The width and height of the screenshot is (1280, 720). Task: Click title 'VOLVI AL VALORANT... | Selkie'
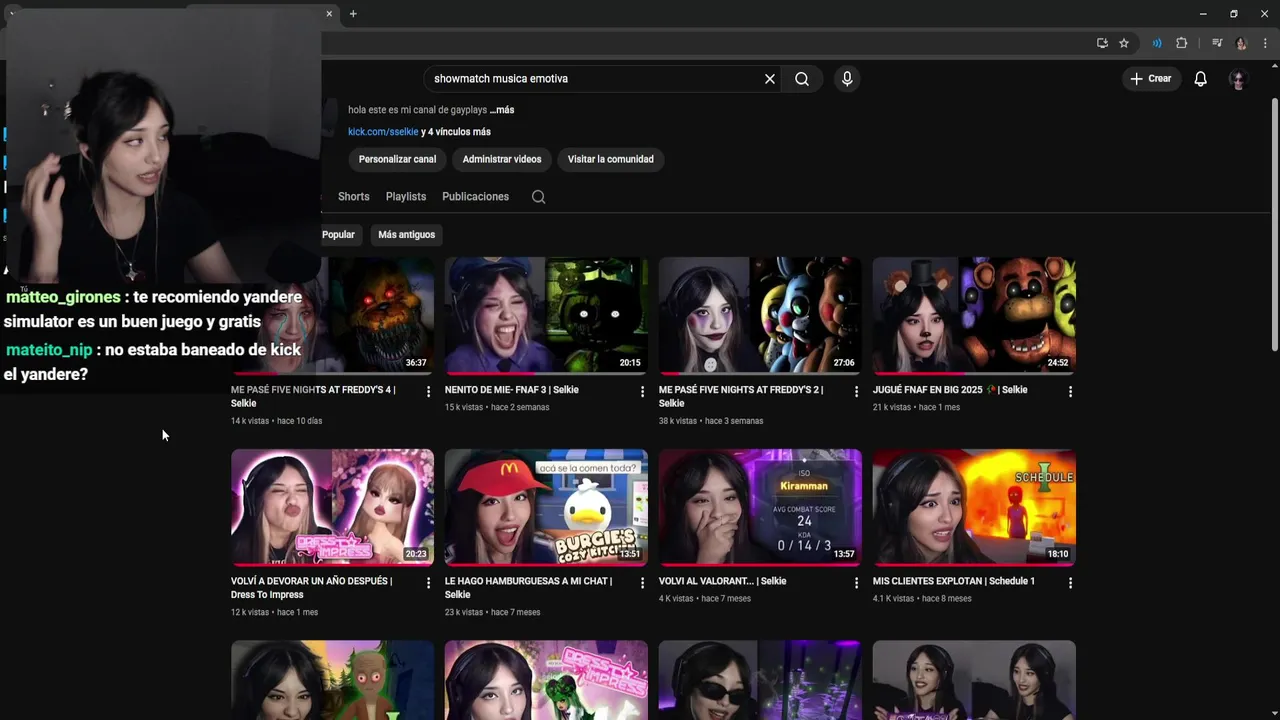(723, 581)
